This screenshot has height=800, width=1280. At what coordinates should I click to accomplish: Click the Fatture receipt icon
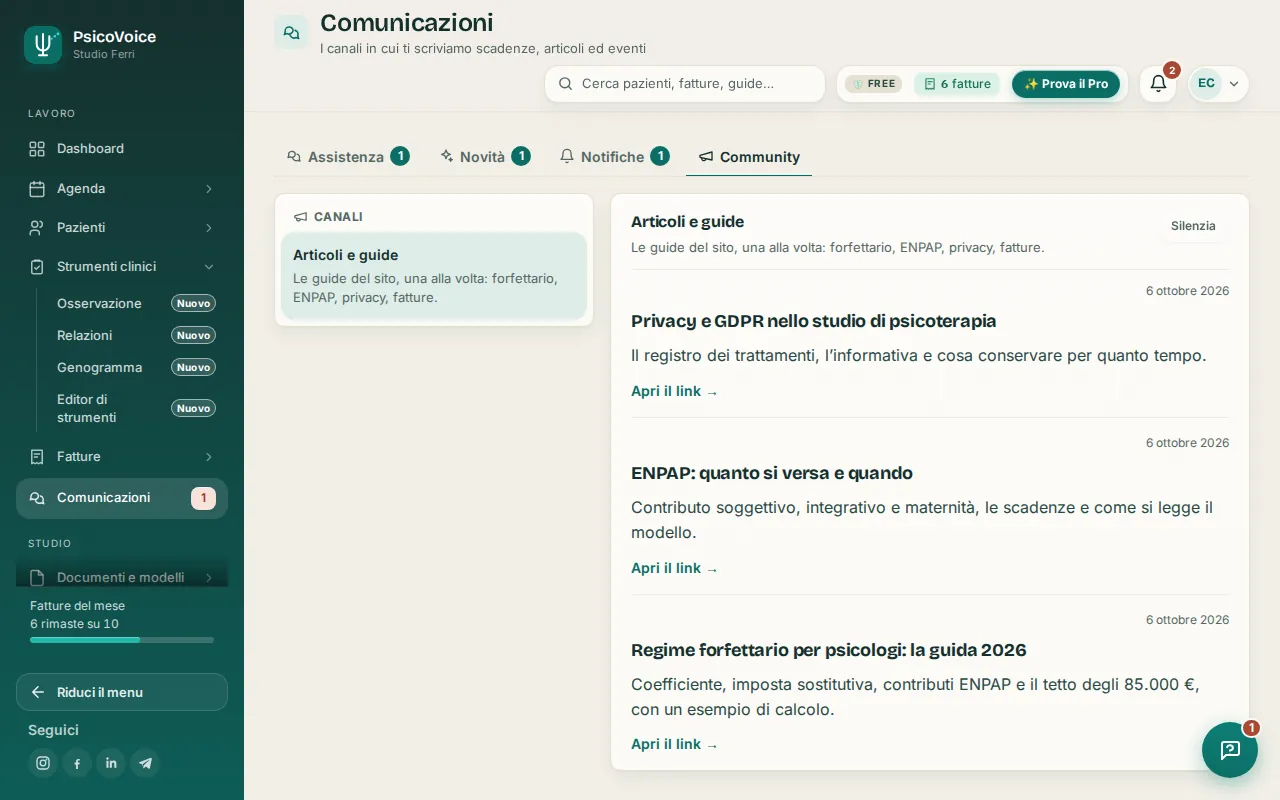pyautogui.click(x=37, y=457)
